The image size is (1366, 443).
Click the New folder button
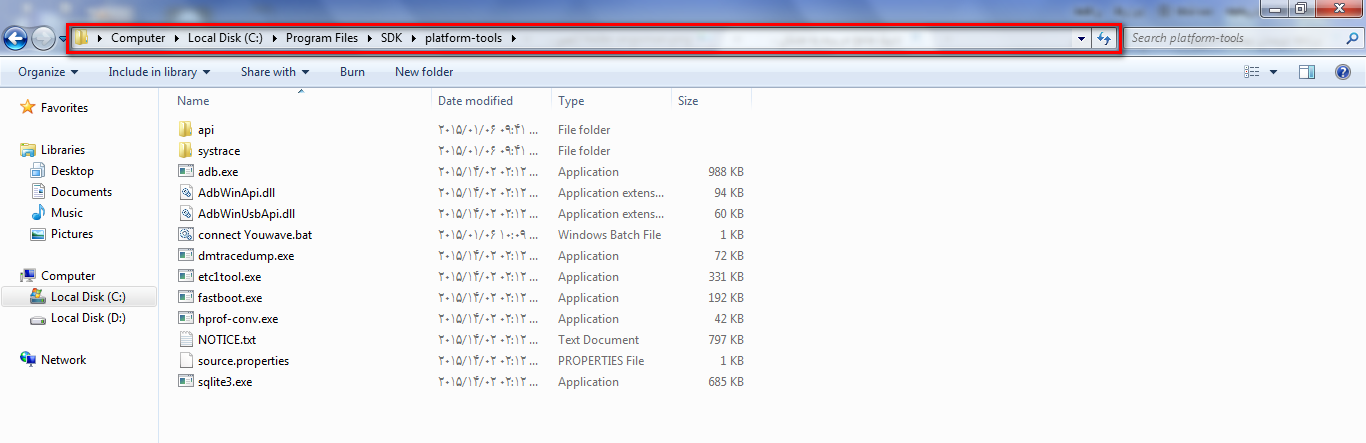[x=424, y=72]
